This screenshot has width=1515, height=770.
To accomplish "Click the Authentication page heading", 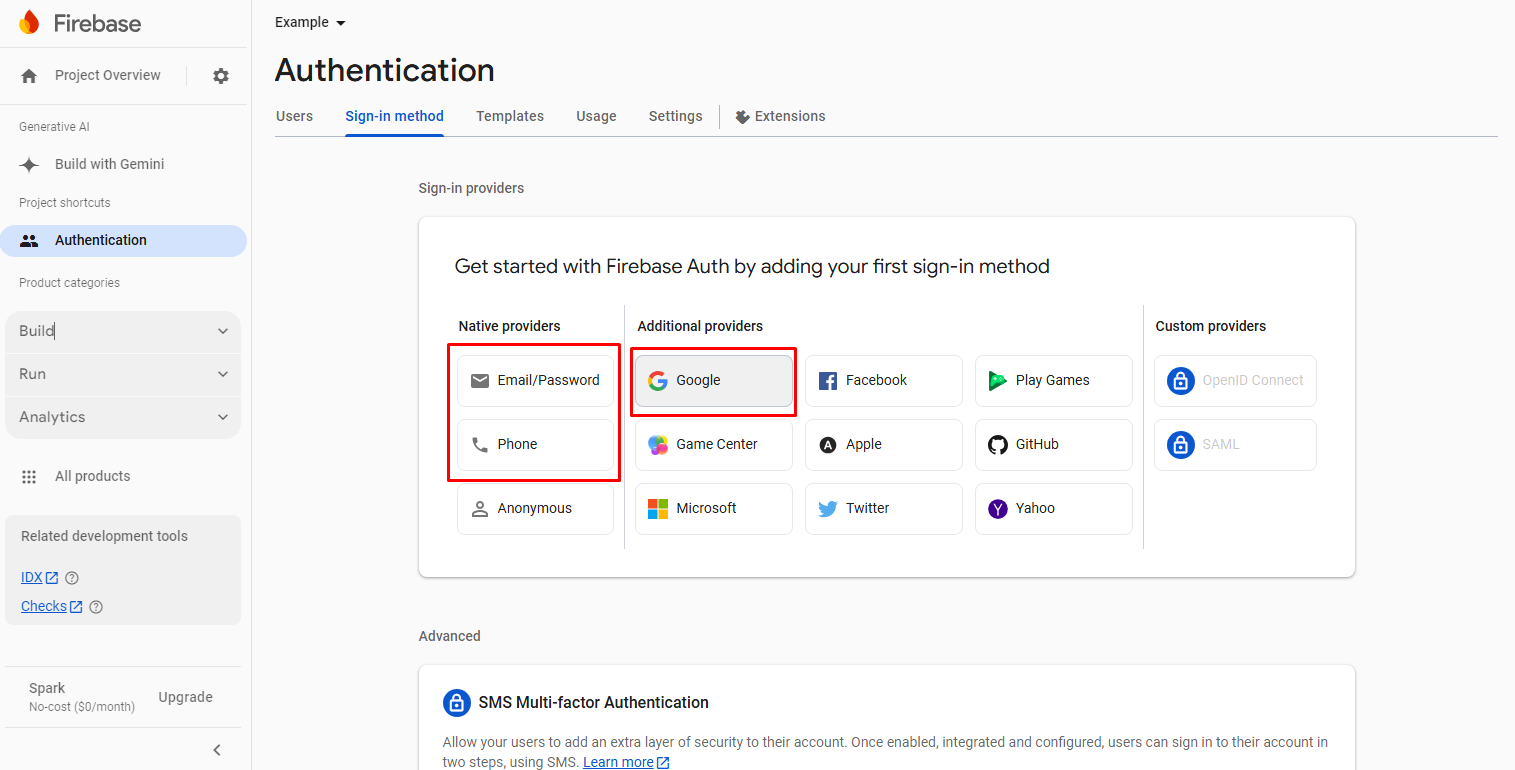I will (385, 71).
